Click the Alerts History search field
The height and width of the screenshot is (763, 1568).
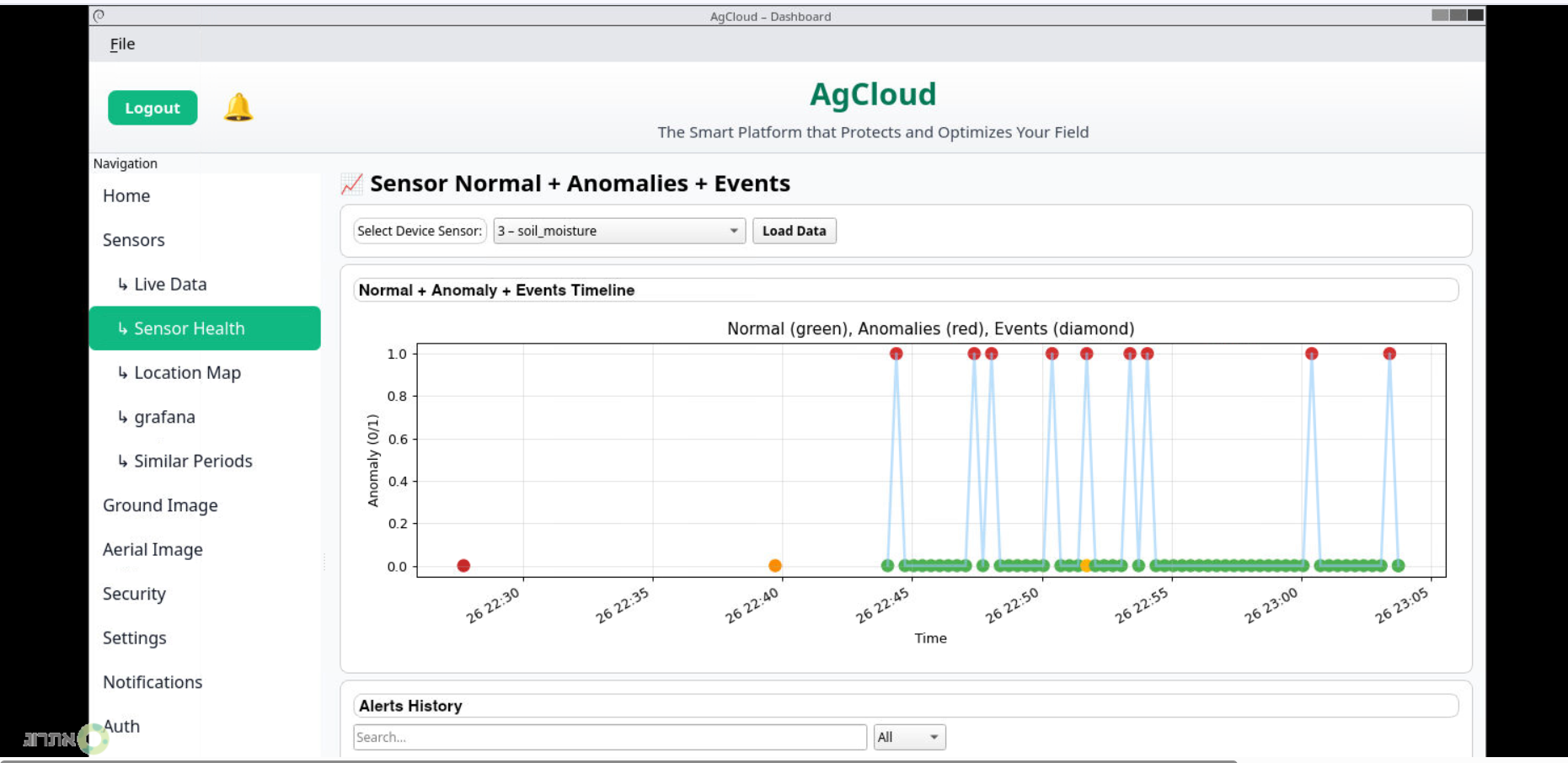[x=609, y=737]
